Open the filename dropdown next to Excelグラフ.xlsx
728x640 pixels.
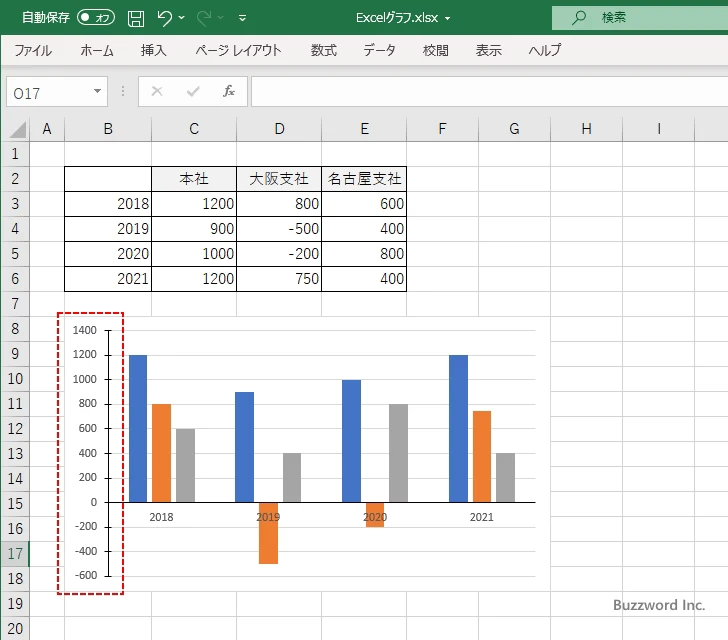(448, 18)
